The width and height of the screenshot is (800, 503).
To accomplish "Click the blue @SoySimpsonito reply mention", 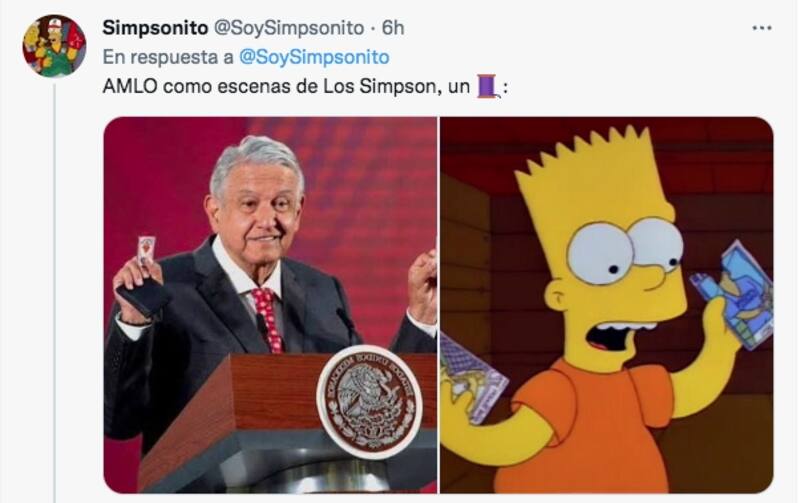I will point(314,57).
